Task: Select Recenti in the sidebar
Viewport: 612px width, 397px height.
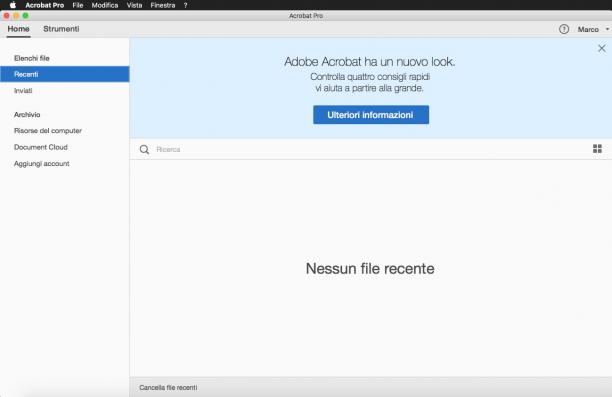Action: coord(65,74)
